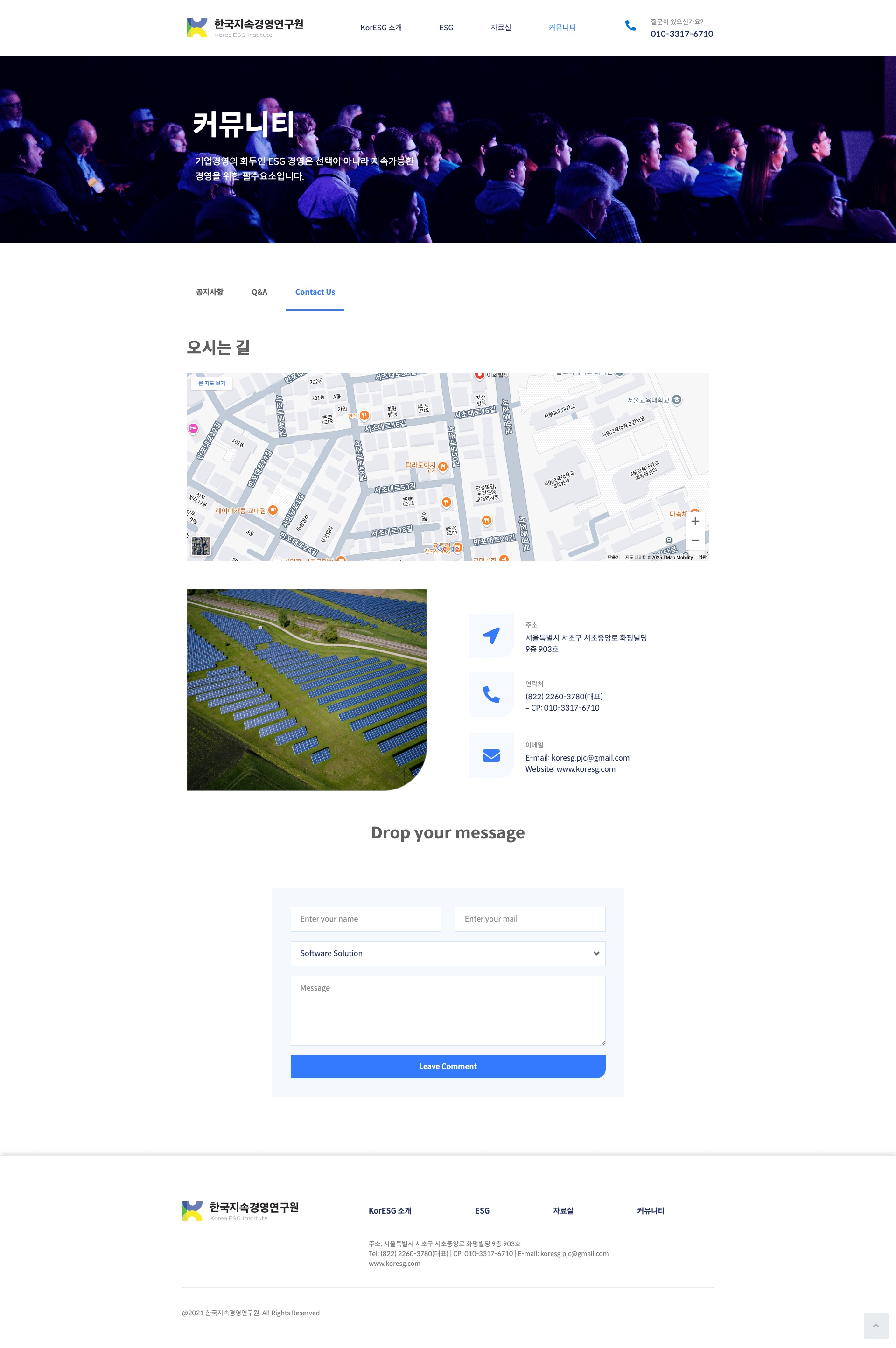Open the Software Solution dropdown

[448, 953]
